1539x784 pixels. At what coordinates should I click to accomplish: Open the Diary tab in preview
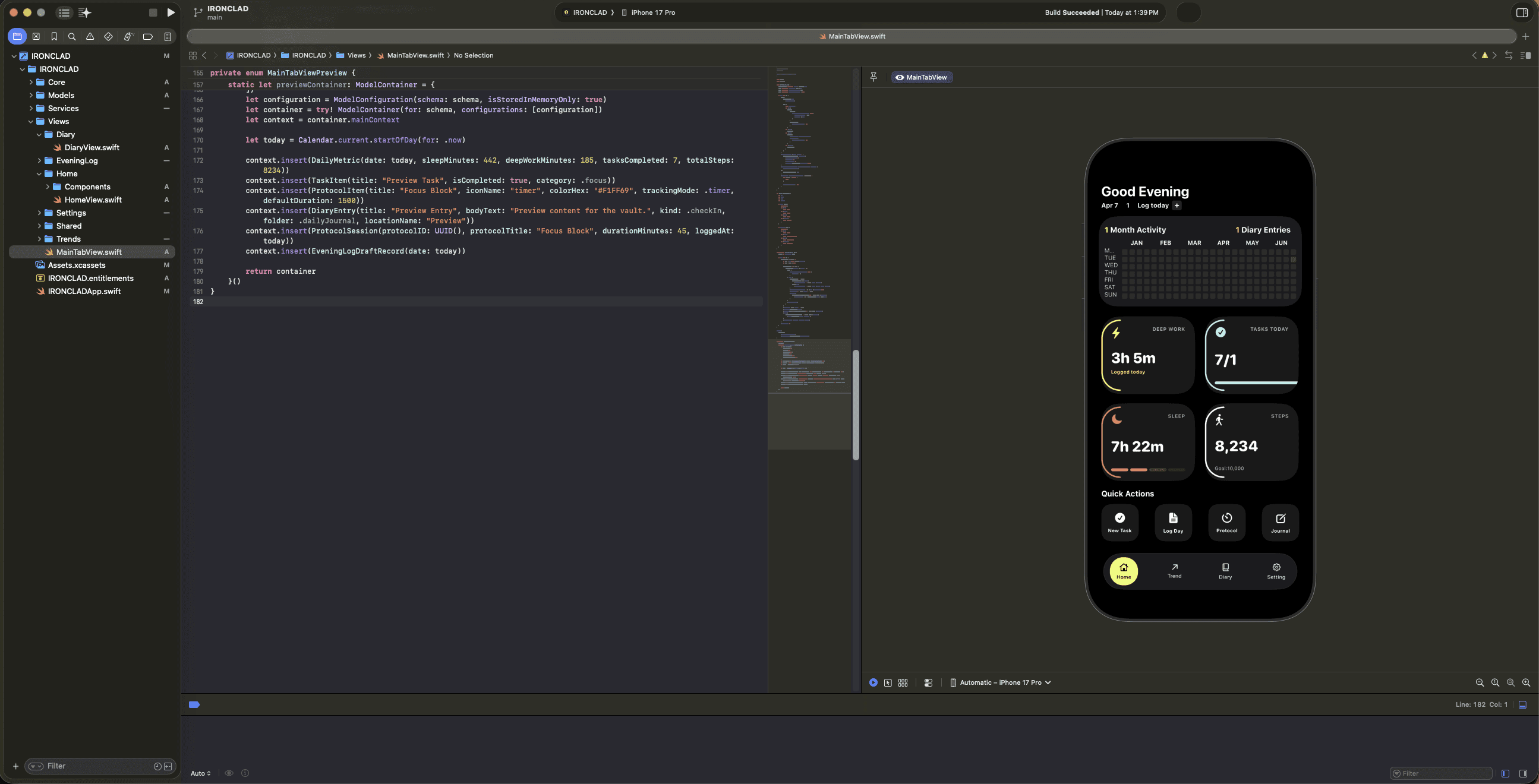[x=1225, y=571]
